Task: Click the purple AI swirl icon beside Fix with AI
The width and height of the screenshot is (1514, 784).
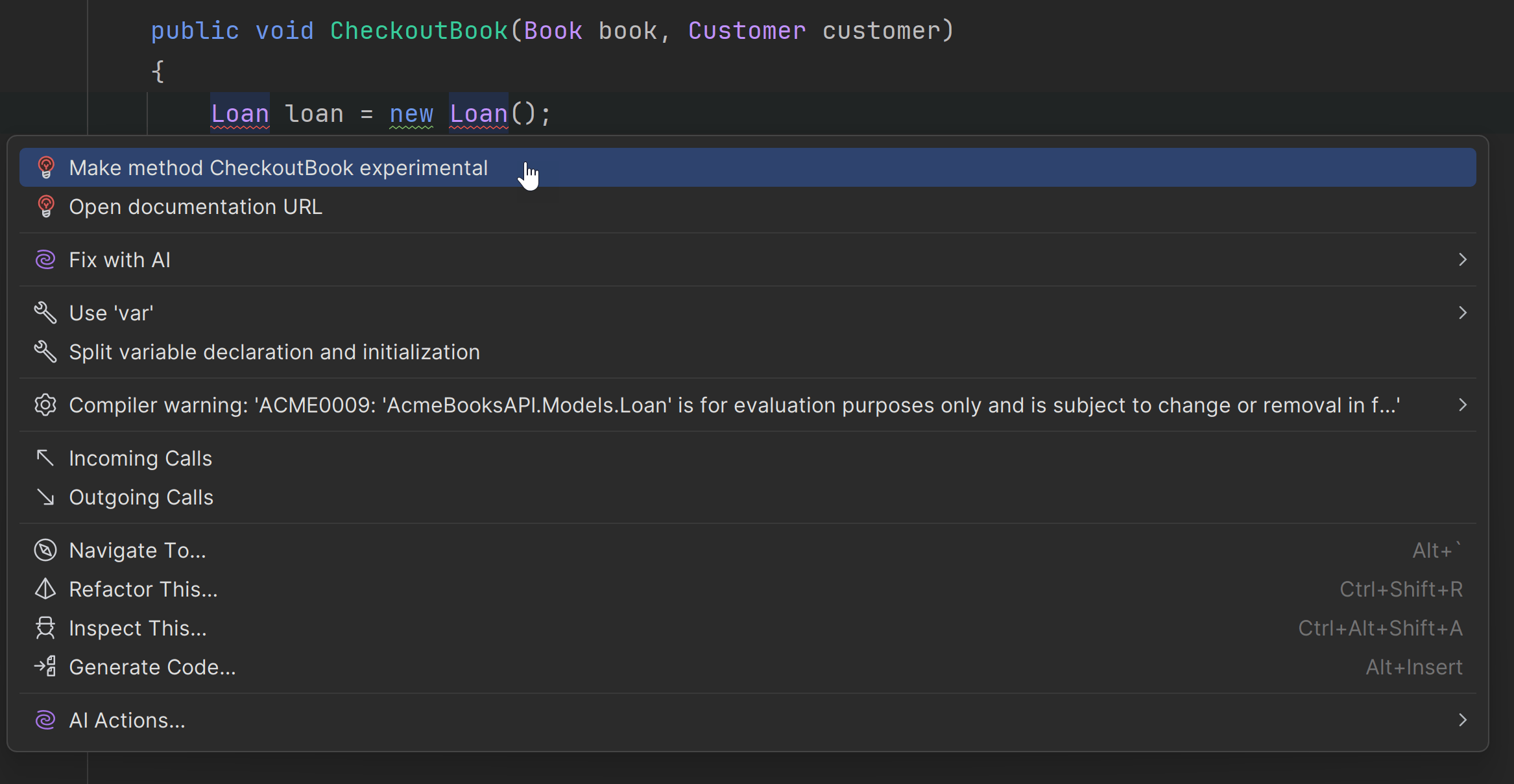Action: (45, 260)
